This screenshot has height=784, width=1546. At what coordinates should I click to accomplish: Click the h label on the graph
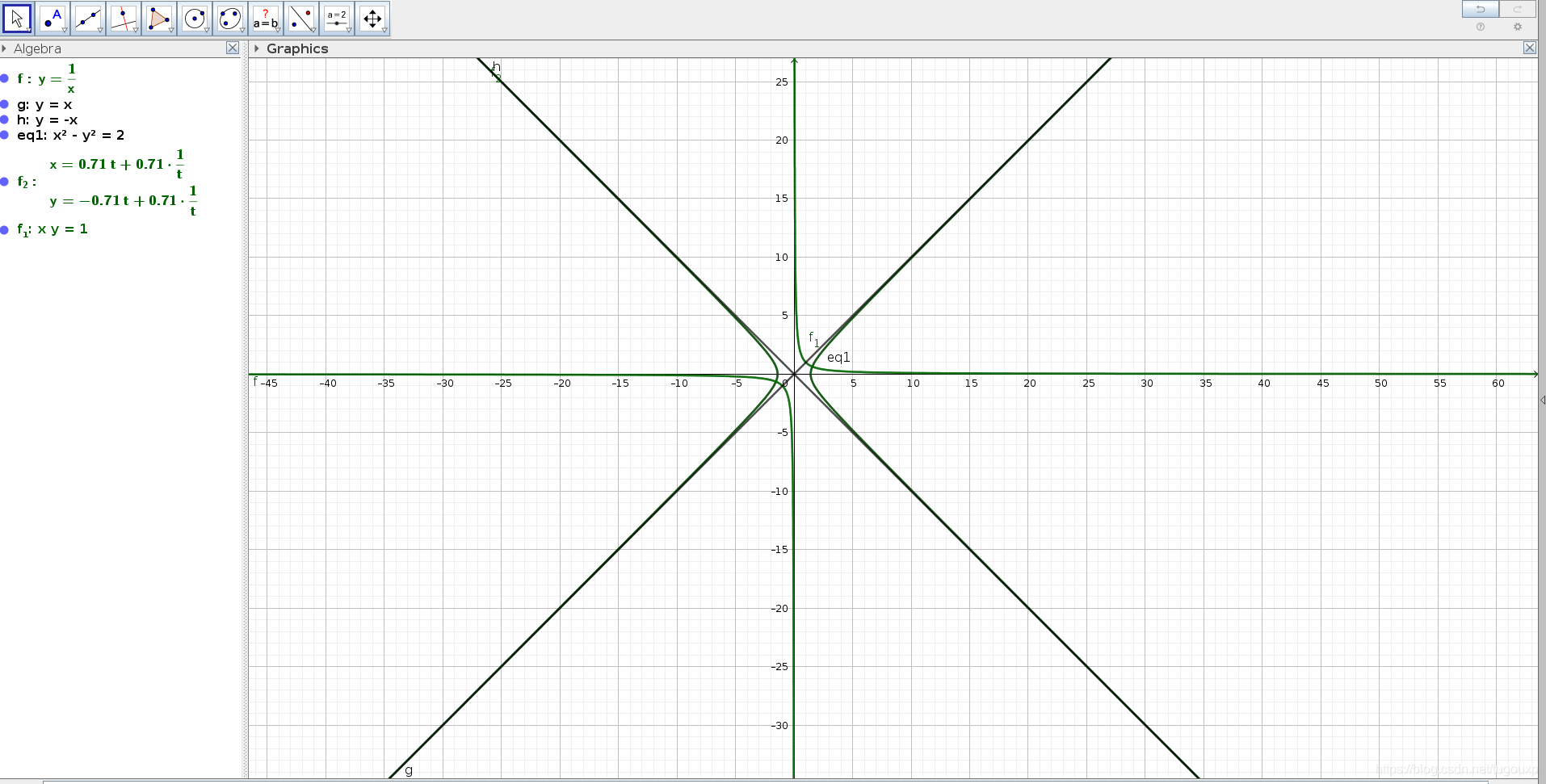pos(497,67)
